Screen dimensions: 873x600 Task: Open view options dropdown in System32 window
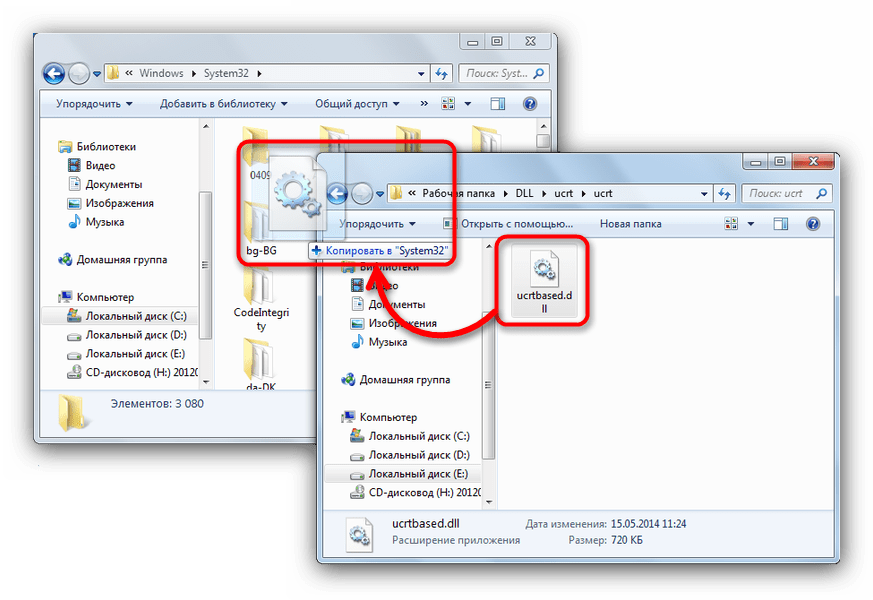click(x=468, y=104)
